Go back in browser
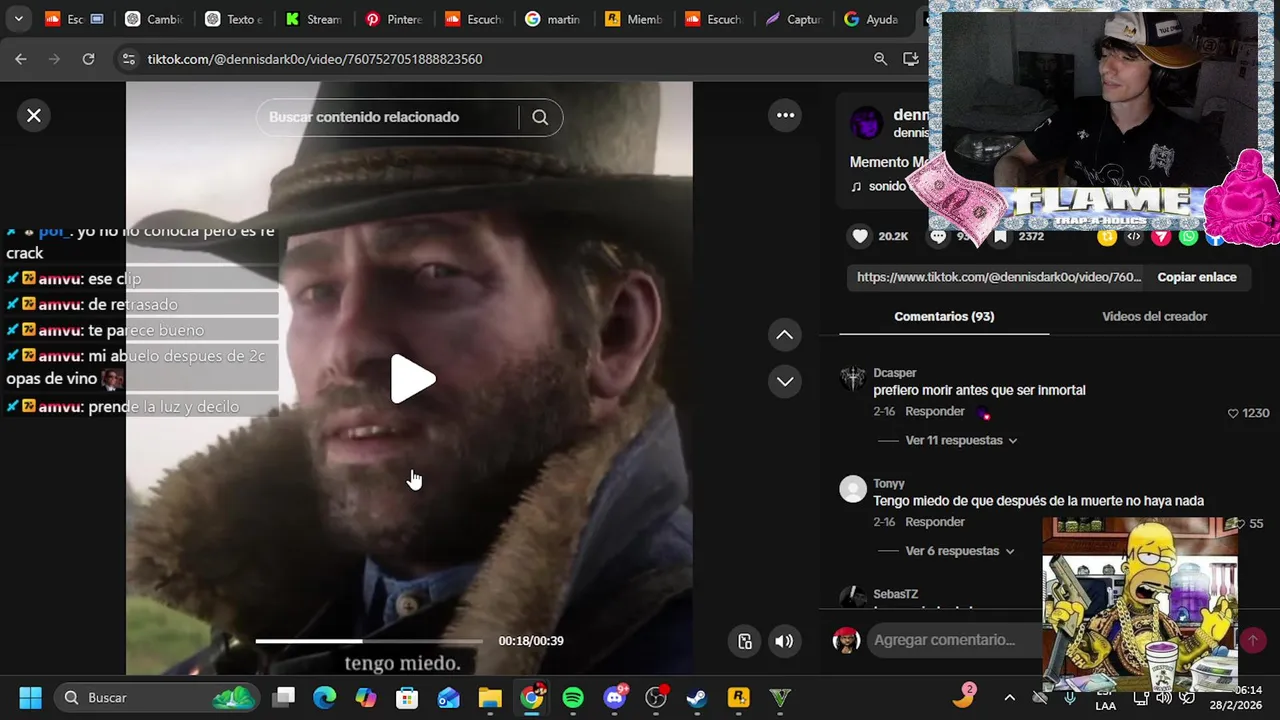This screenshot has width=1280, height=720. point(21,59)
